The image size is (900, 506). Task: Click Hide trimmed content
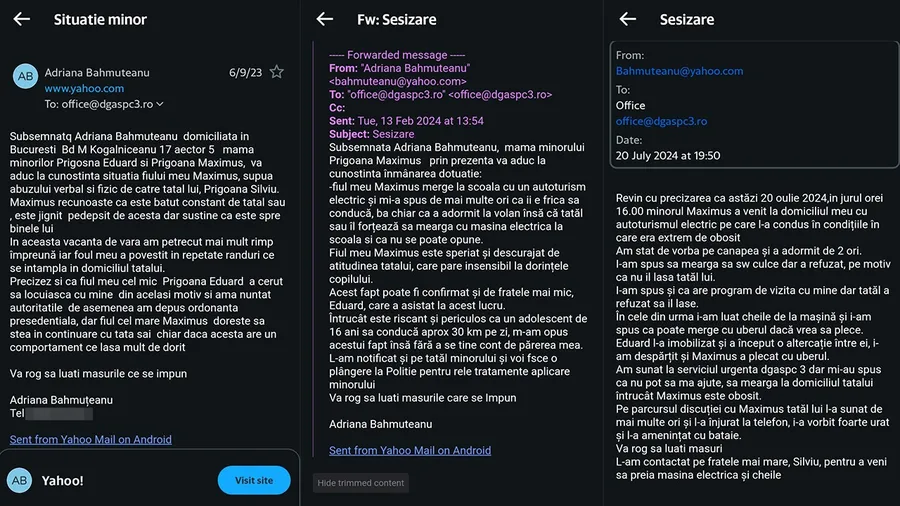tap(361, 483)
